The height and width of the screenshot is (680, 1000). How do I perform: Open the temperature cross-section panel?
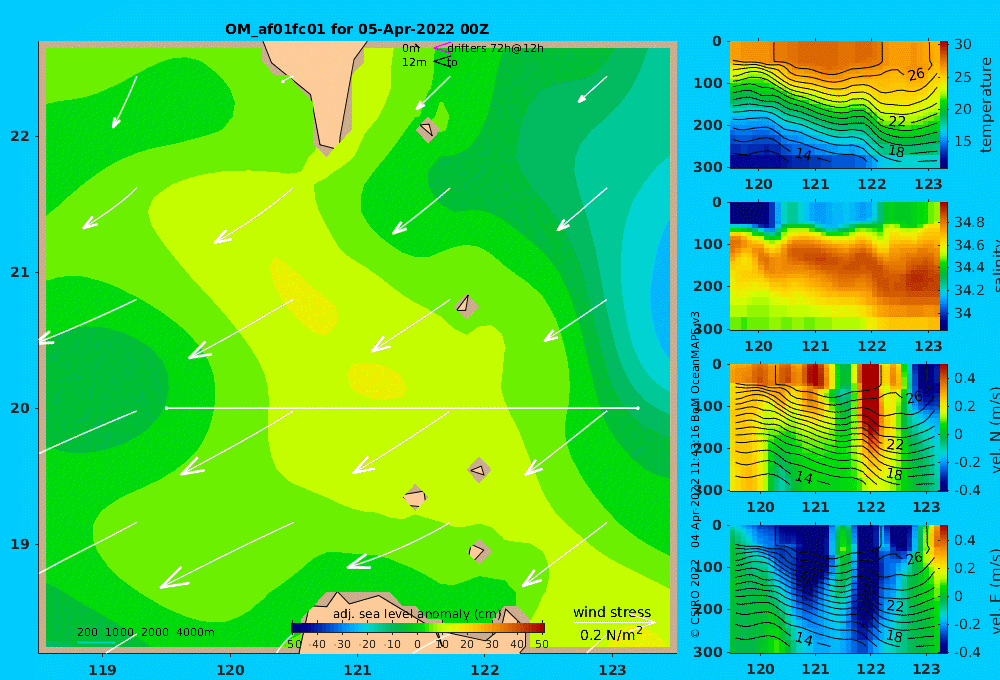[834, 105]
